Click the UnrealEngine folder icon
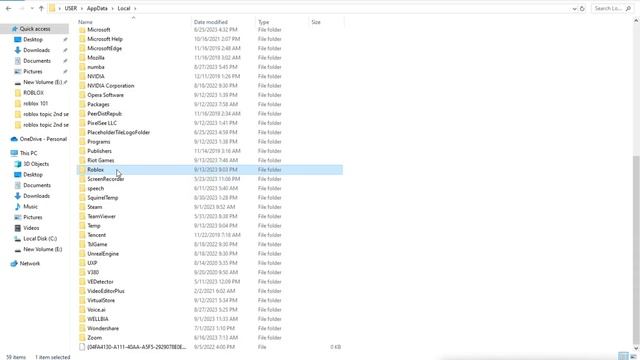Screen dimensions: 640x360 82,254
